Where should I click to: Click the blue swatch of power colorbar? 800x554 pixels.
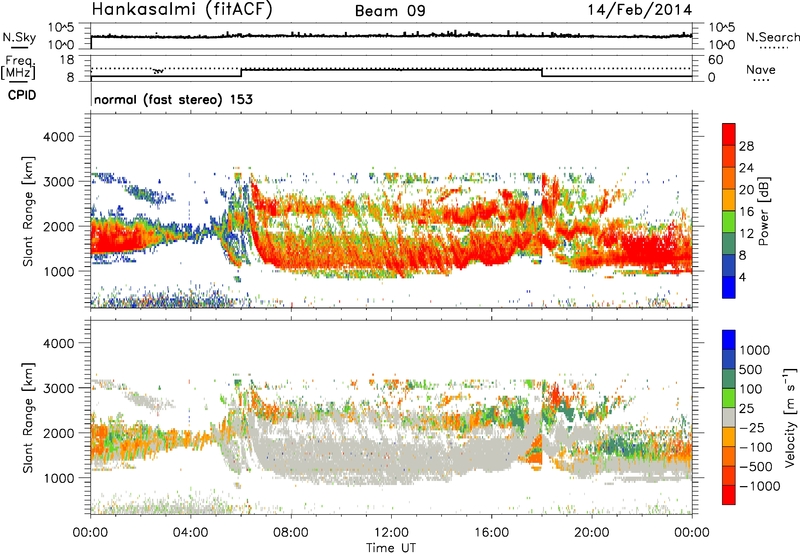pos(729,287)
